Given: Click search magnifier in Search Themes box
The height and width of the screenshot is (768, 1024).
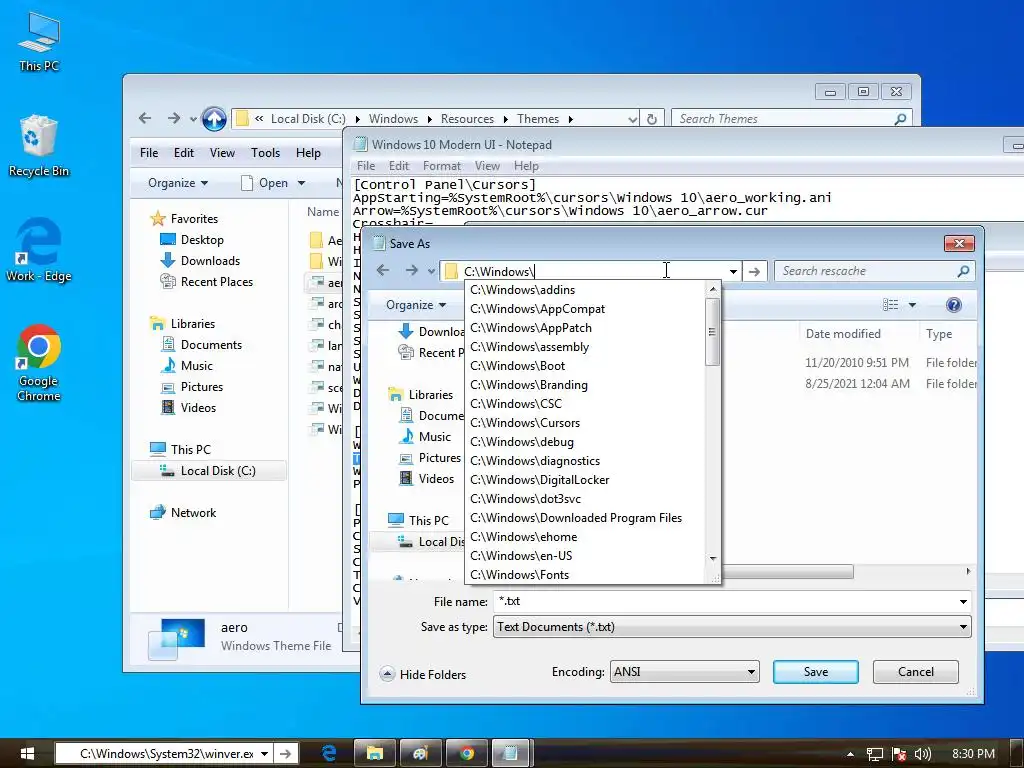Looking at the screenshot, I should [x=901, y=119].
